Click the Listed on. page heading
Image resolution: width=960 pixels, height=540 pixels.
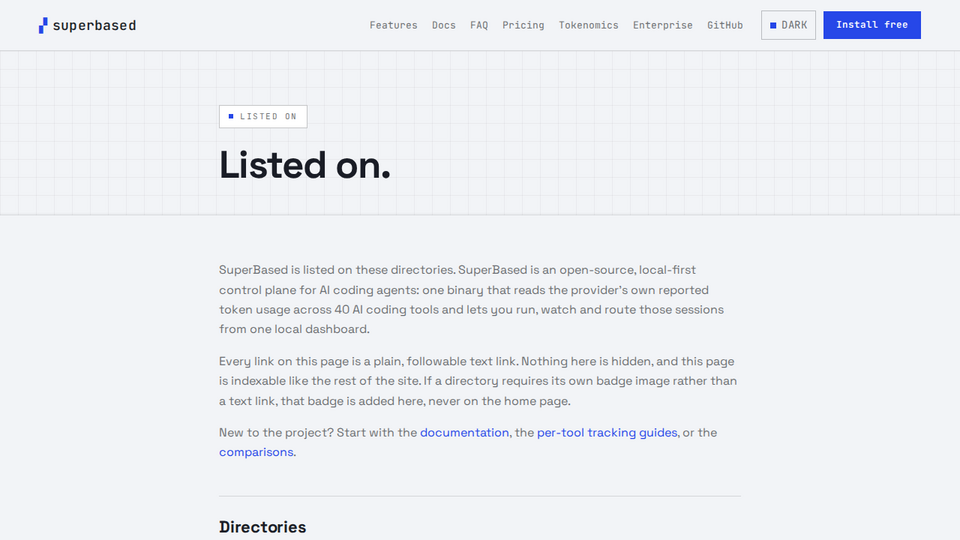pyautogui.click(x=304, y=165)
